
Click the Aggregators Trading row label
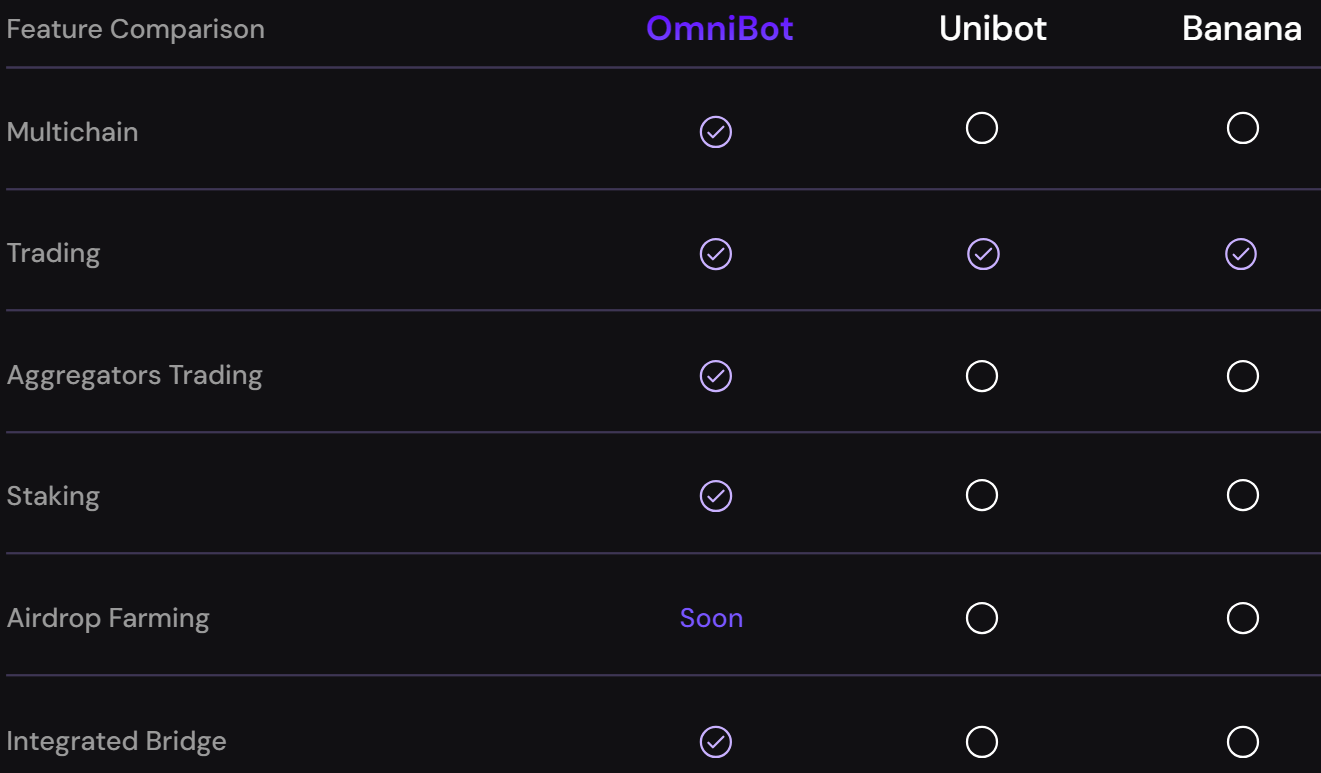click(135, 376)
